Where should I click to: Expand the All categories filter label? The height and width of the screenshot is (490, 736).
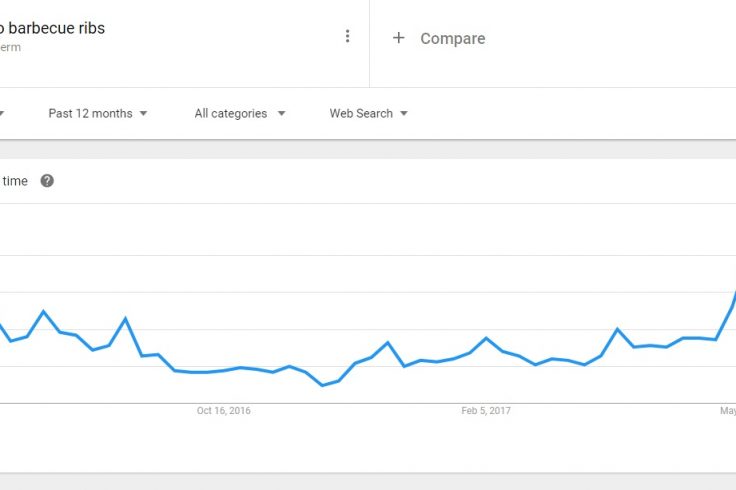click(x=230, y=113)
